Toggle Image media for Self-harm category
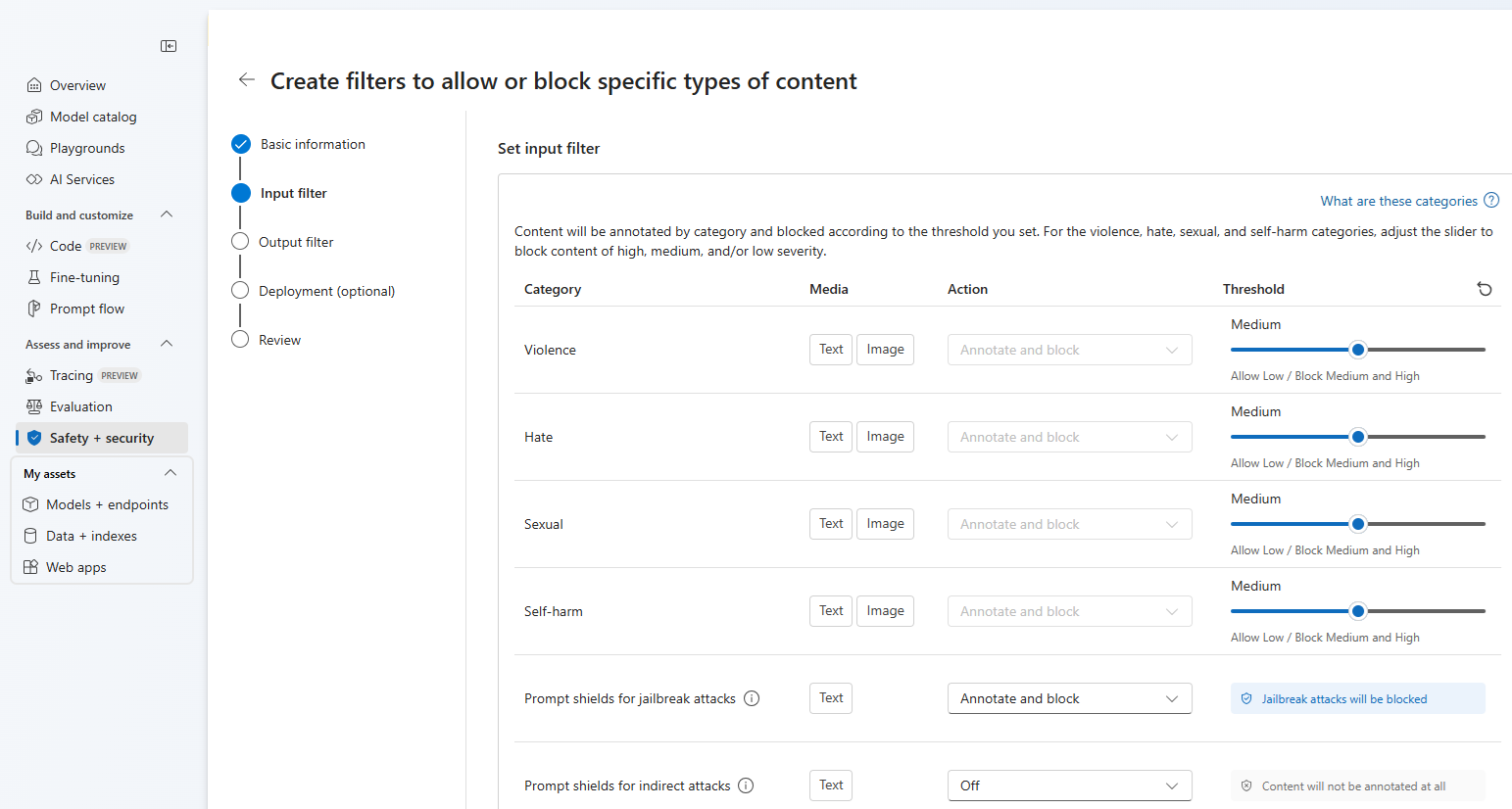1512x809 pixels. [x=885, y=611]
